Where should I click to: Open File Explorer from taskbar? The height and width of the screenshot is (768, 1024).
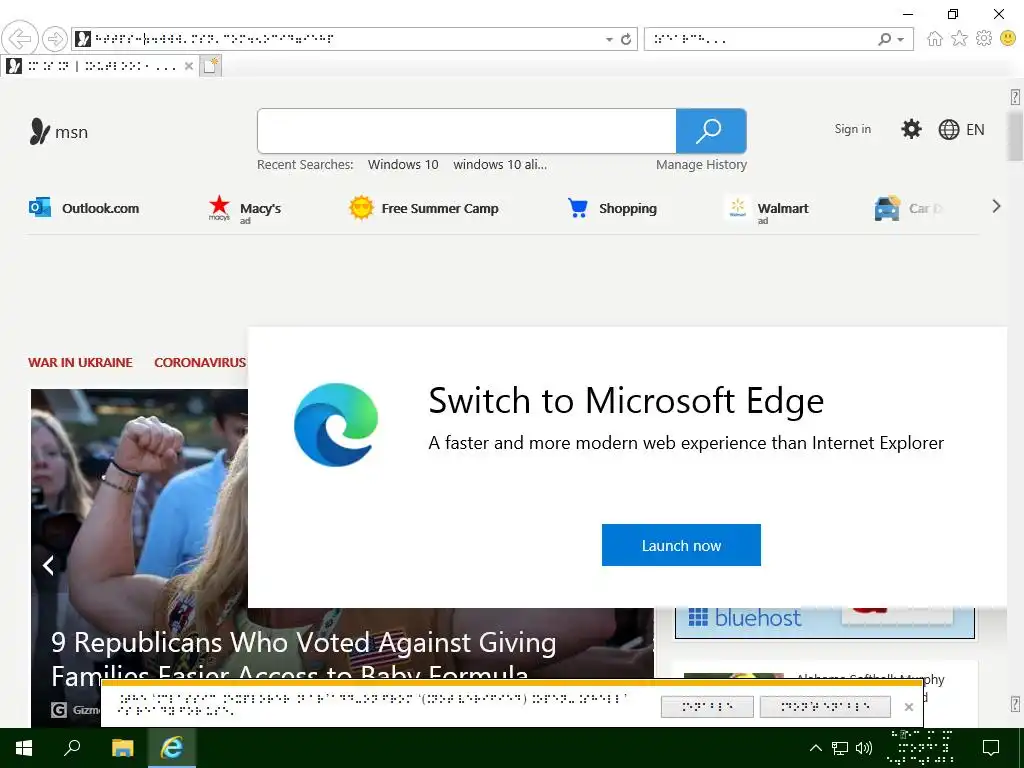tap(122, 748)
